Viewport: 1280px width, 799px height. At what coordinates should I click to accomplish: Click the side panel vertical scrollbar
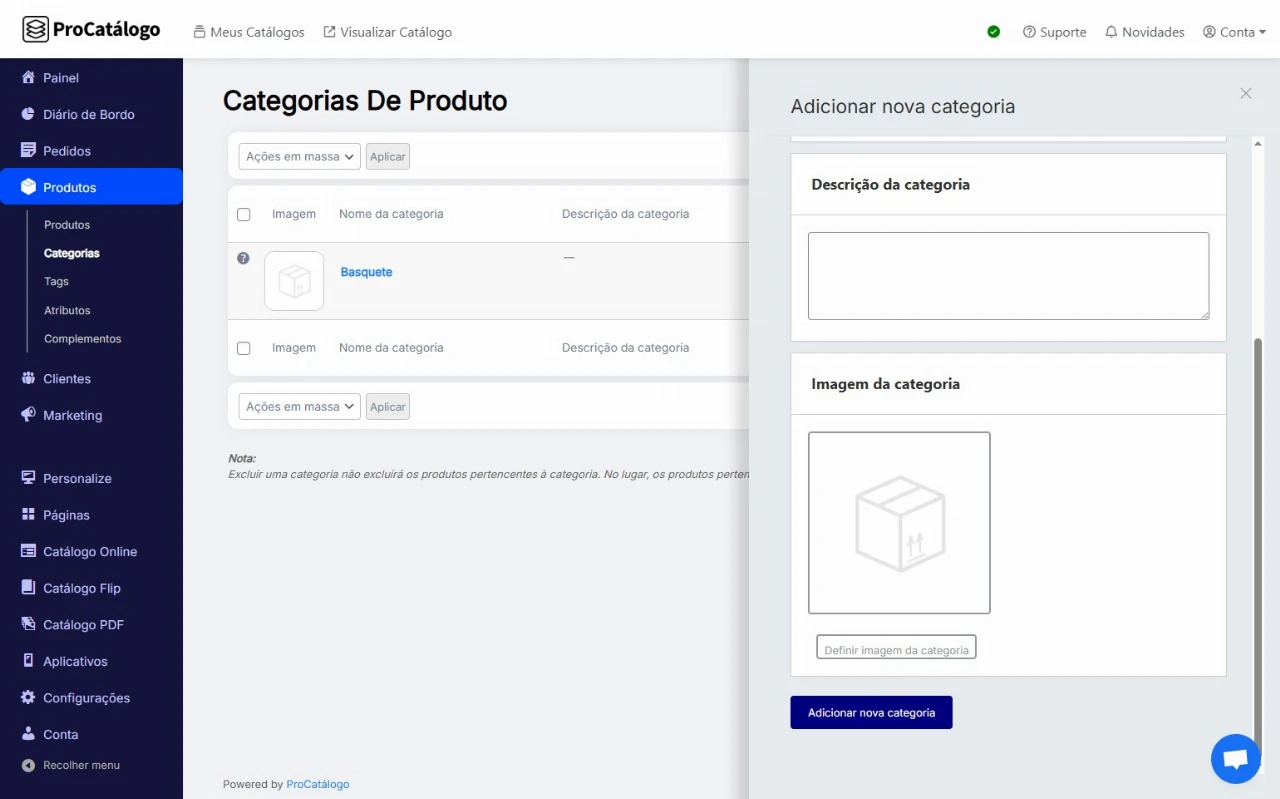tap(1258, 540)
